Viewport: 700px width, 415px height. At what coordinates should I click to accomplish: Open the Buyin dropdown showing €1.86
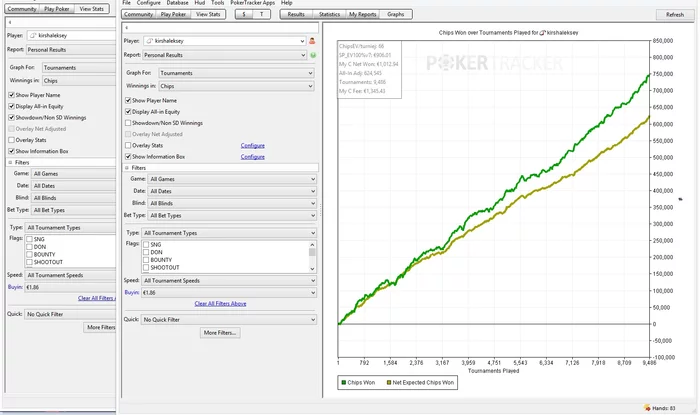(229, 293)
